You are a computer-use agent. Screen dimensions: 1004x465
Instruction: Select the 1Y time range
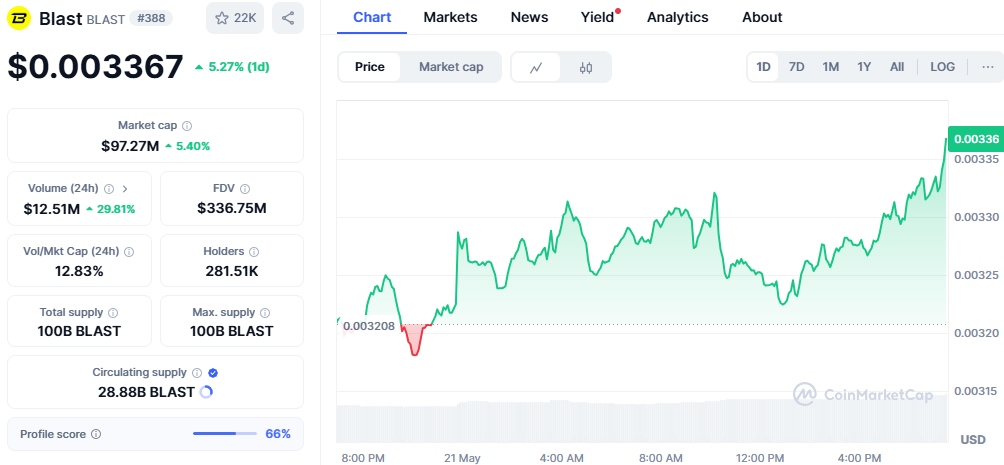coord(864,67)
